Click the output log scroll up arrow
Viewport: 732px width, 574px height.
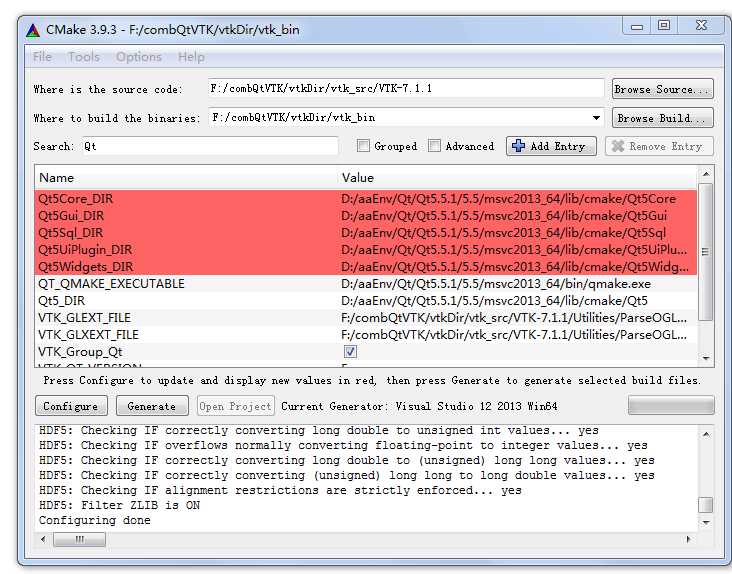coord(706,434)
